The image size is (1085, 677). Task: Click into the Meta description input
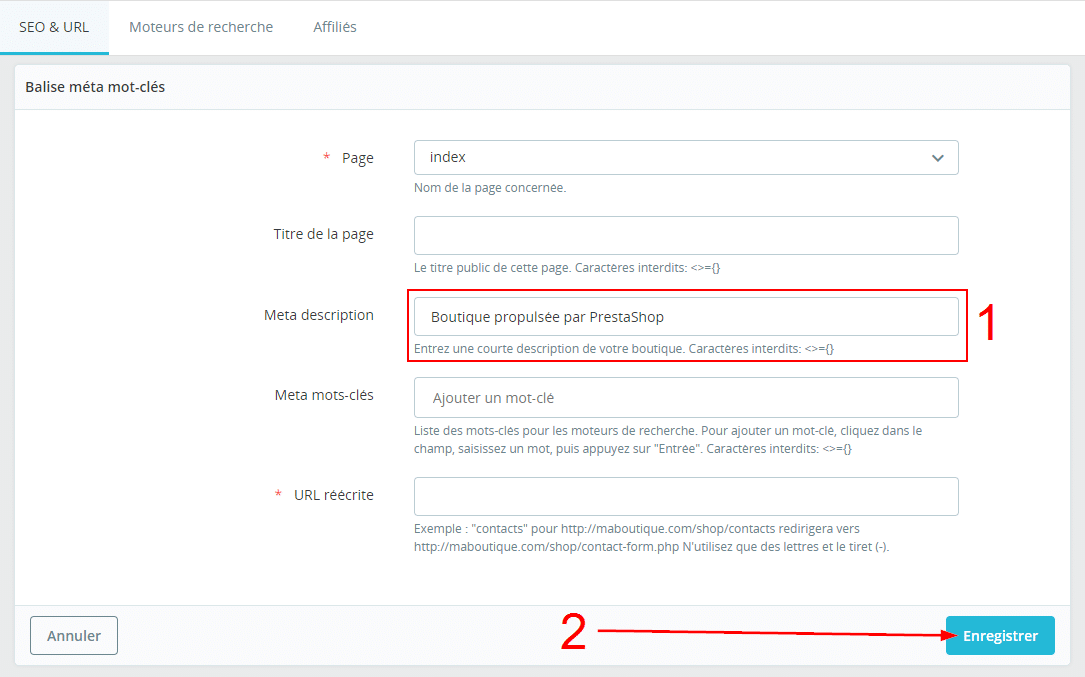tap(686, 317)
